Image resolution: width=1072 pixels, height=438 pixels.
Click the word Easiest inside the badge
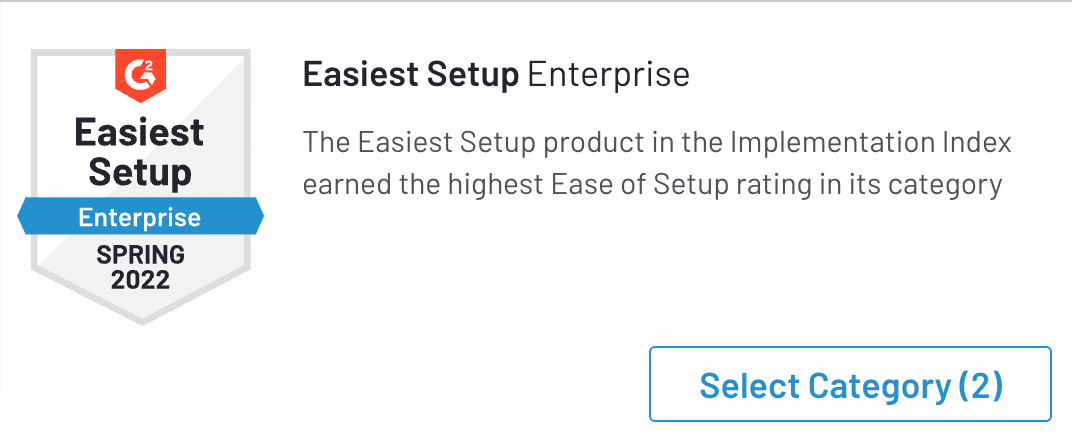click(140, 132)
